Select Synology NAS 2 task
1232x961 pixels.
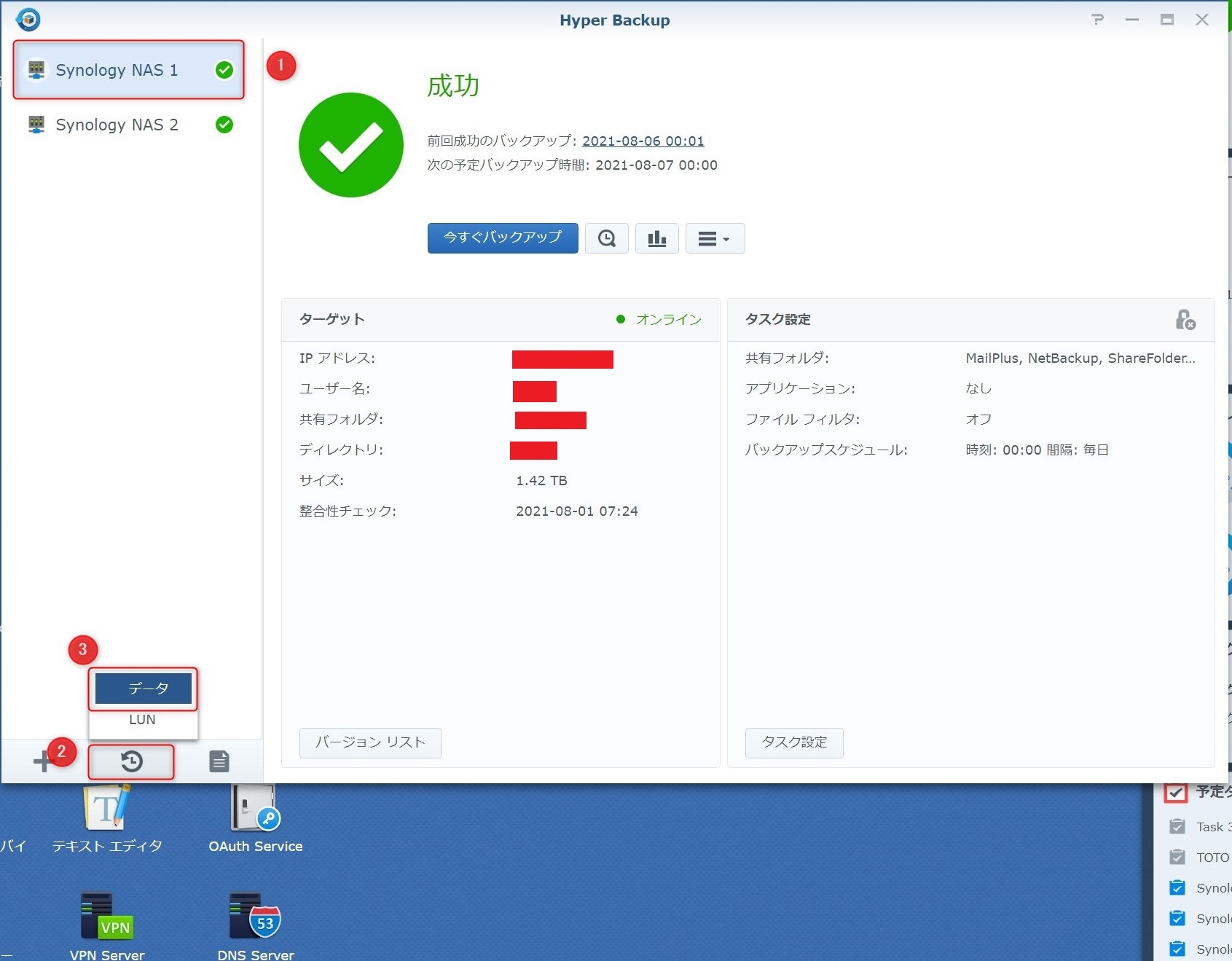click(117, 125)
